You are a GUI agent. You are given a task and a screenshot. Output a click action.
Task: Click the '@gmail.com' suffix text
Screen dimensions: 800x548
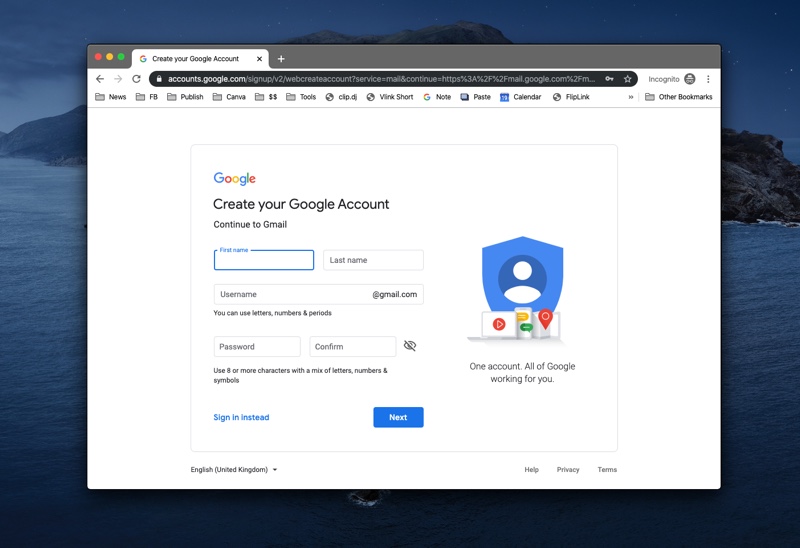click(x=394, y=294)
